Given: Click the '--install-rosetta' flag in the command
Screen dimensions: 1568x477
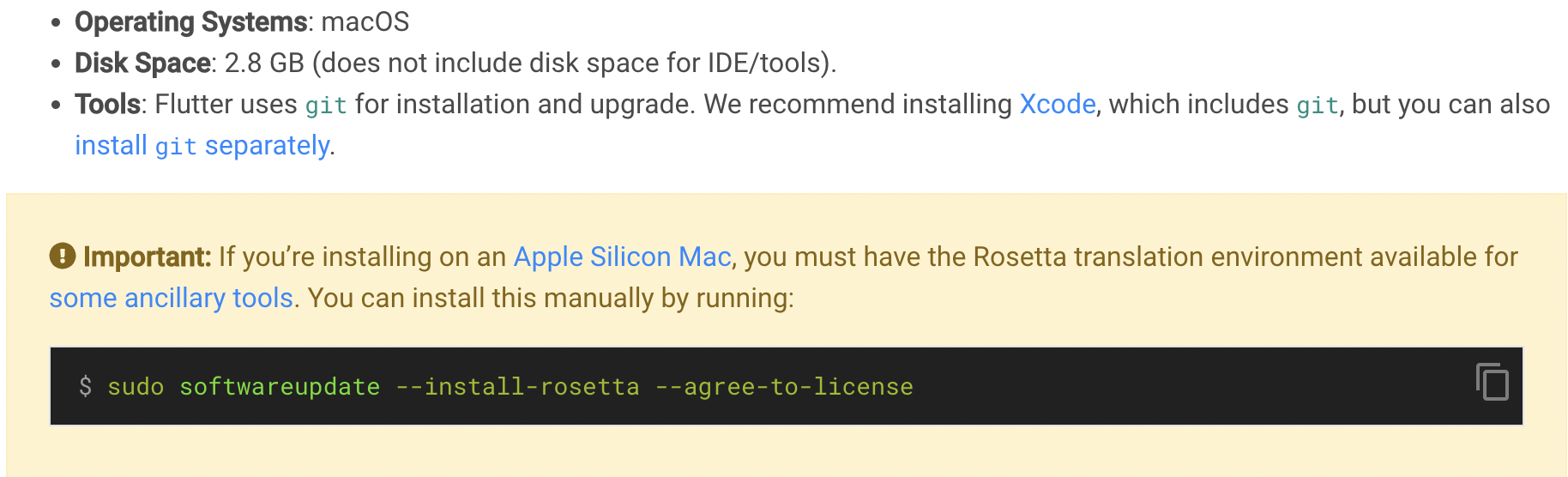Looking at the screenshot, I should [517, 387].
